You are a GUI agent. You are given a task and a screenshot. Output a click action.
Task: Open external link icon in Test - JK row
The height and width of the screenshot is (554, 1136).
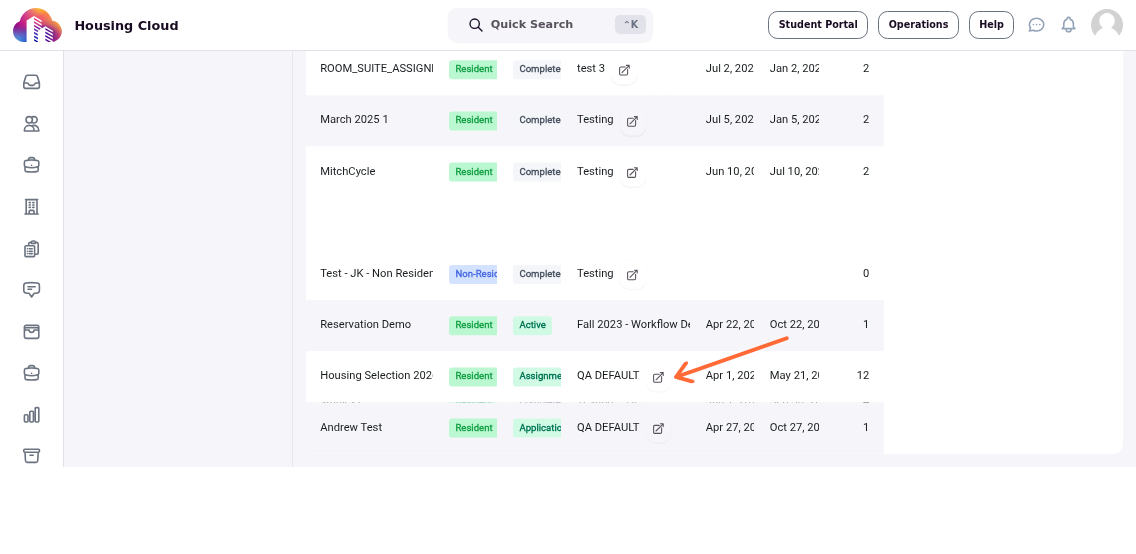point(632,275)
